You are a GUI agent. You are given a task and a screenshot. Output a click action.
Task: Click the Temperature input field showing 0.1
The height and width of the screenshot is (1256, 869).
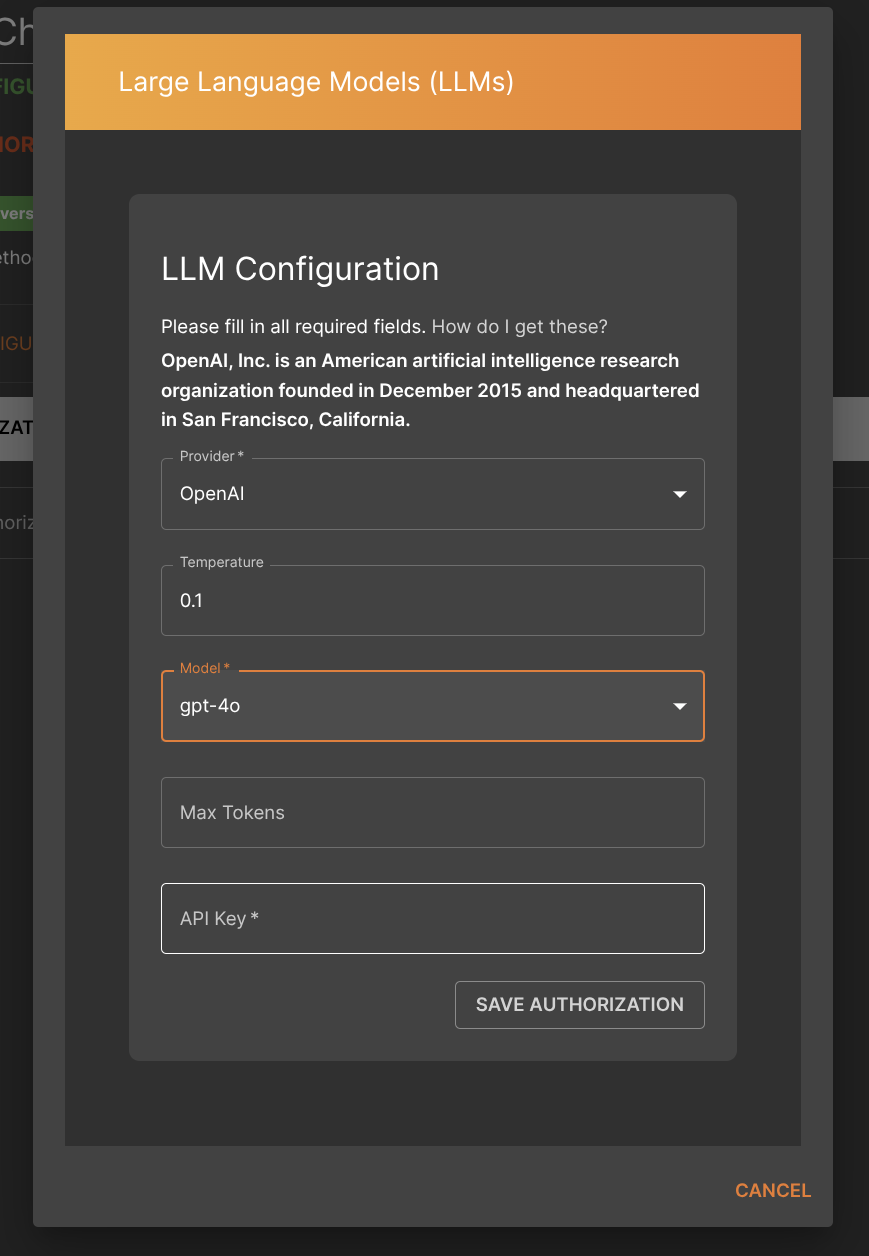click(x=432, y=601)
